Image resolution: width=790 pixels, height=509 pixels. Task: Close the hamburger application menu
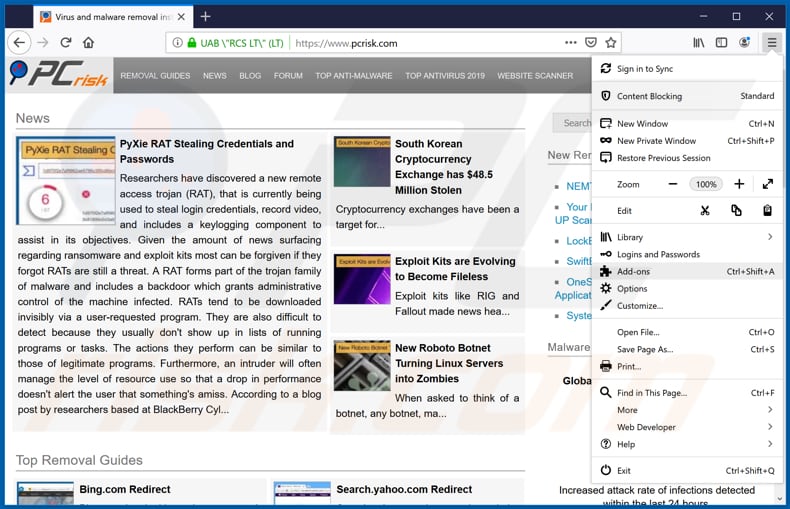tap(772, 43)
